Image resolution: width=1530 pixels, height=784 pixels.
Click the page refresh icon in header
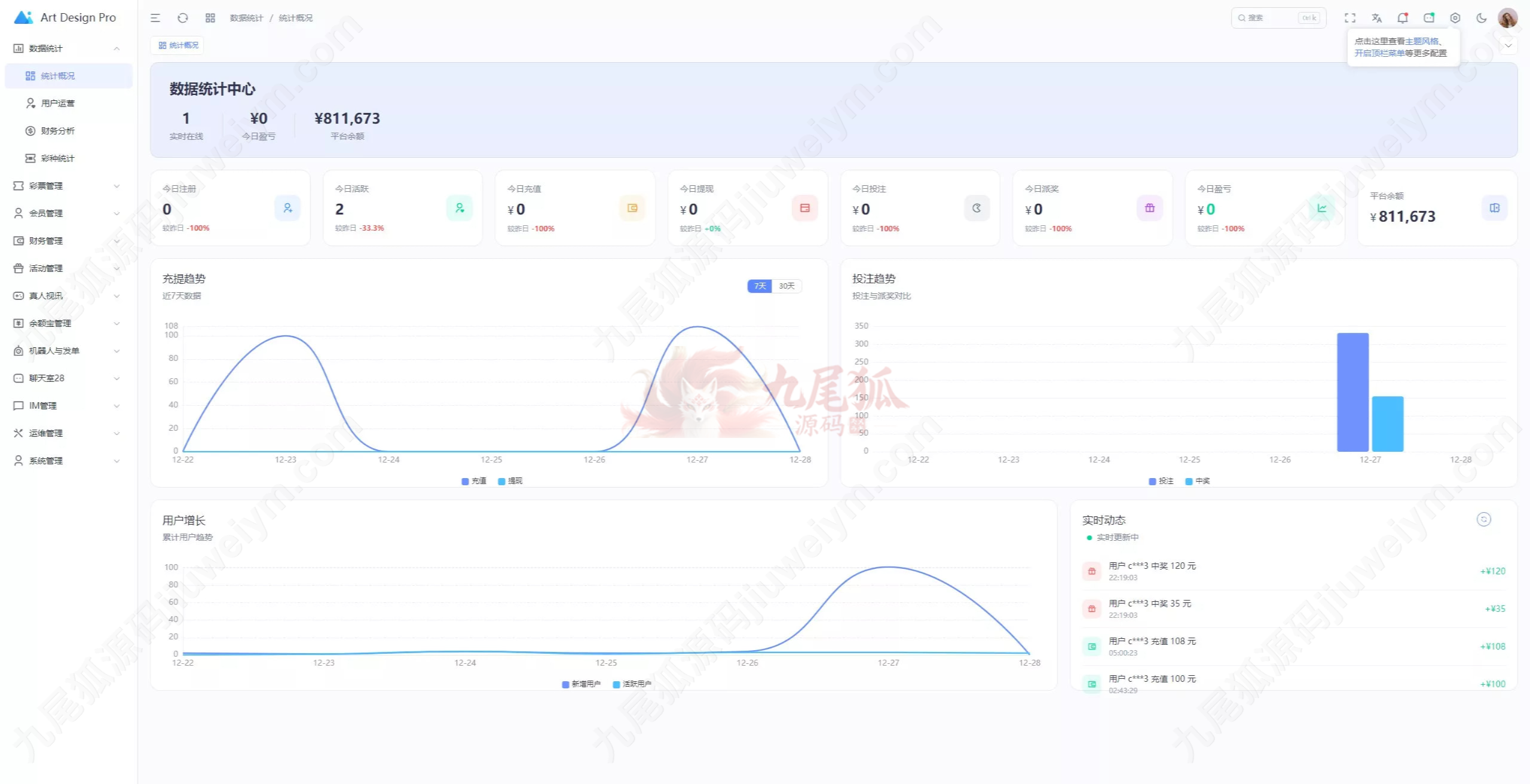(183, 18)
